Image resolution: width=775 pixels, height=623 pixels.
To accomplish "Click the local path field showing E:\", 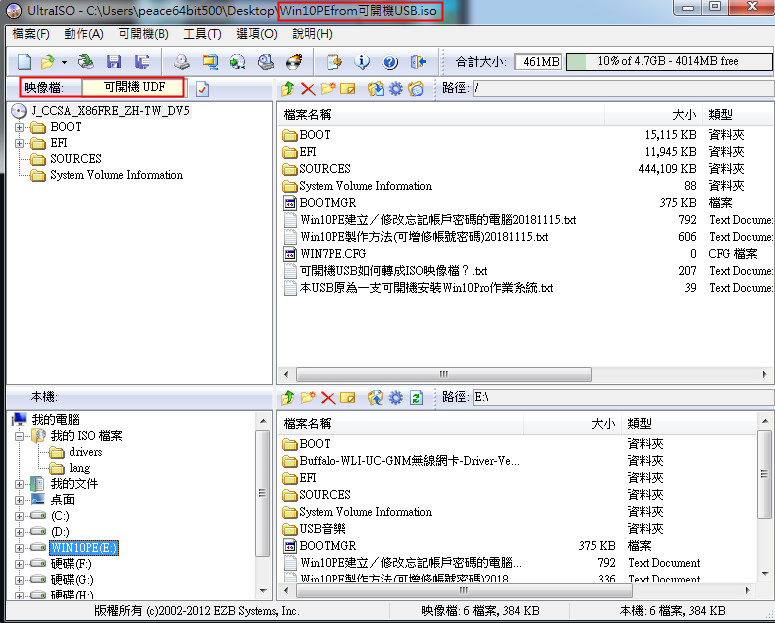I will 623,397.
